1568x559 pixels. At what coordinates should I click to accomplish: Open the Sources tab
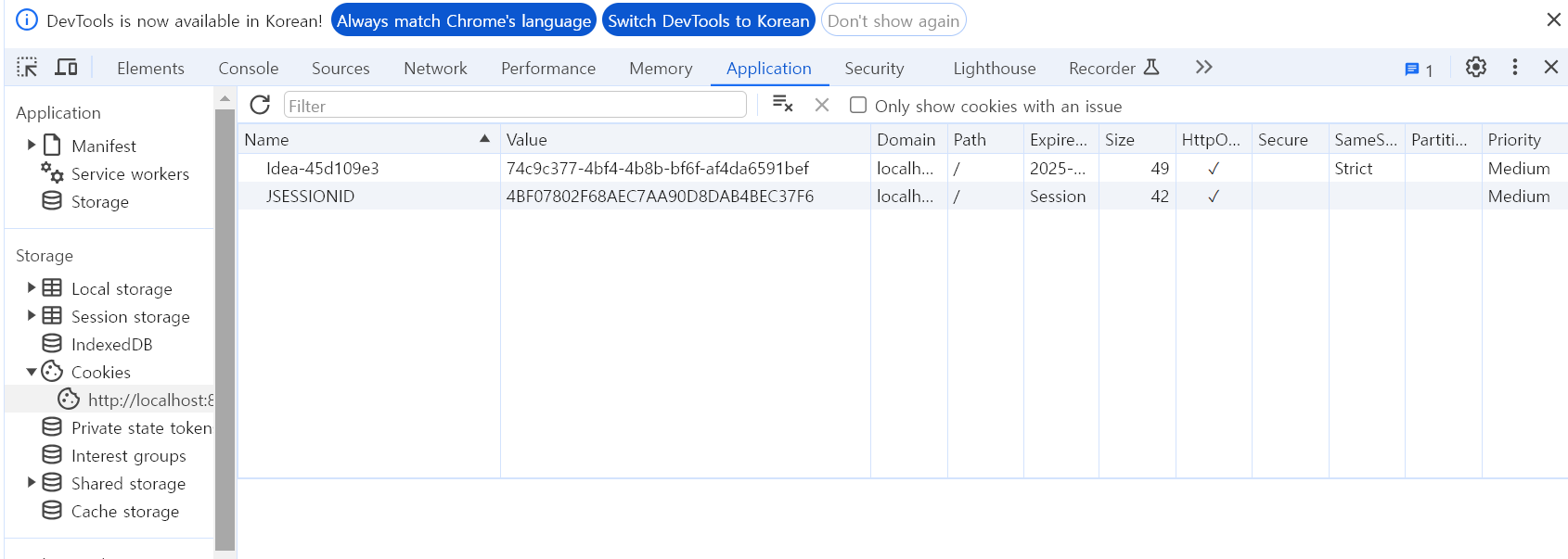click(341, 68)
